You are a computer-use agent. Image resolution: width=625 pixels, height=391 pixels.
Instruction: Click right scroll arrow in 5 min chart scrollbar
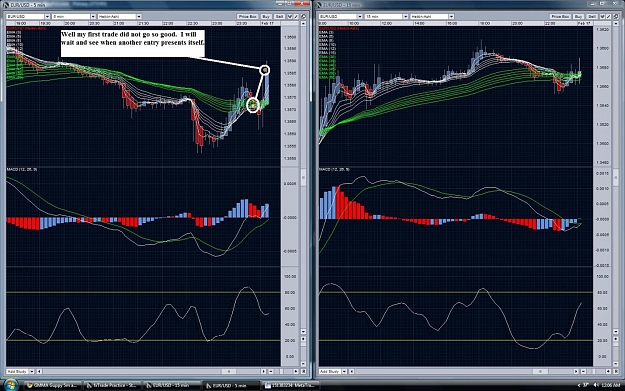coord(263,371)
